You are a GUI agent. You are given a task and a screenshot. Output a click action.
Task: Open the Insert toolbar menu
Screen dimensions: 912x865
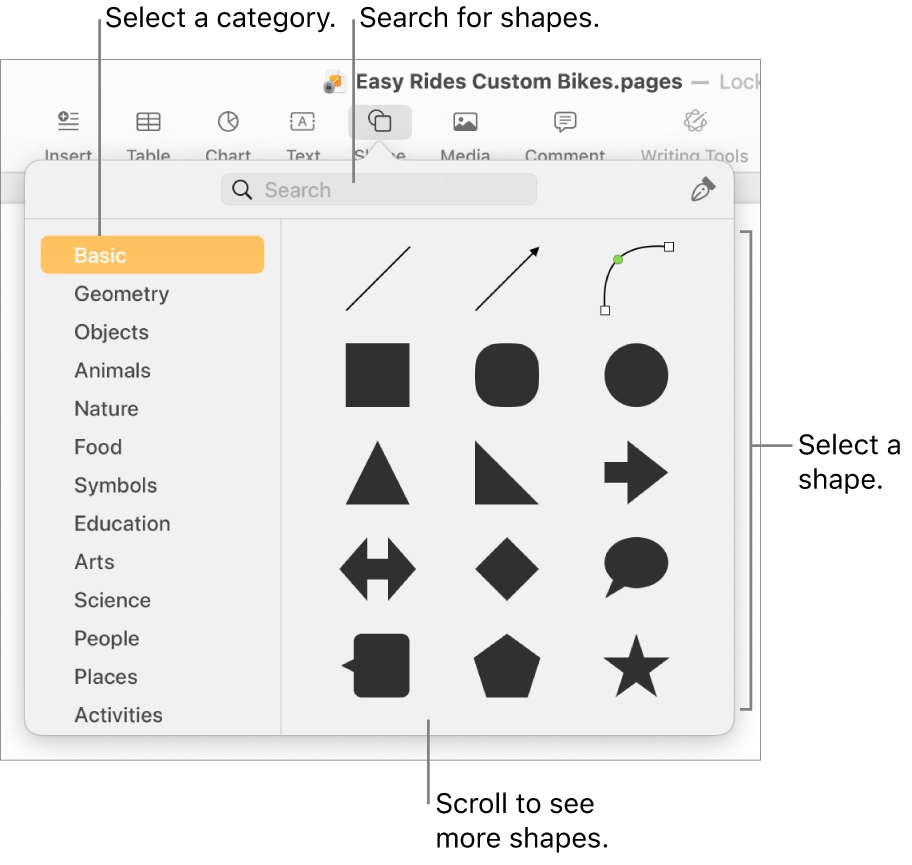[x=68, y=121]
